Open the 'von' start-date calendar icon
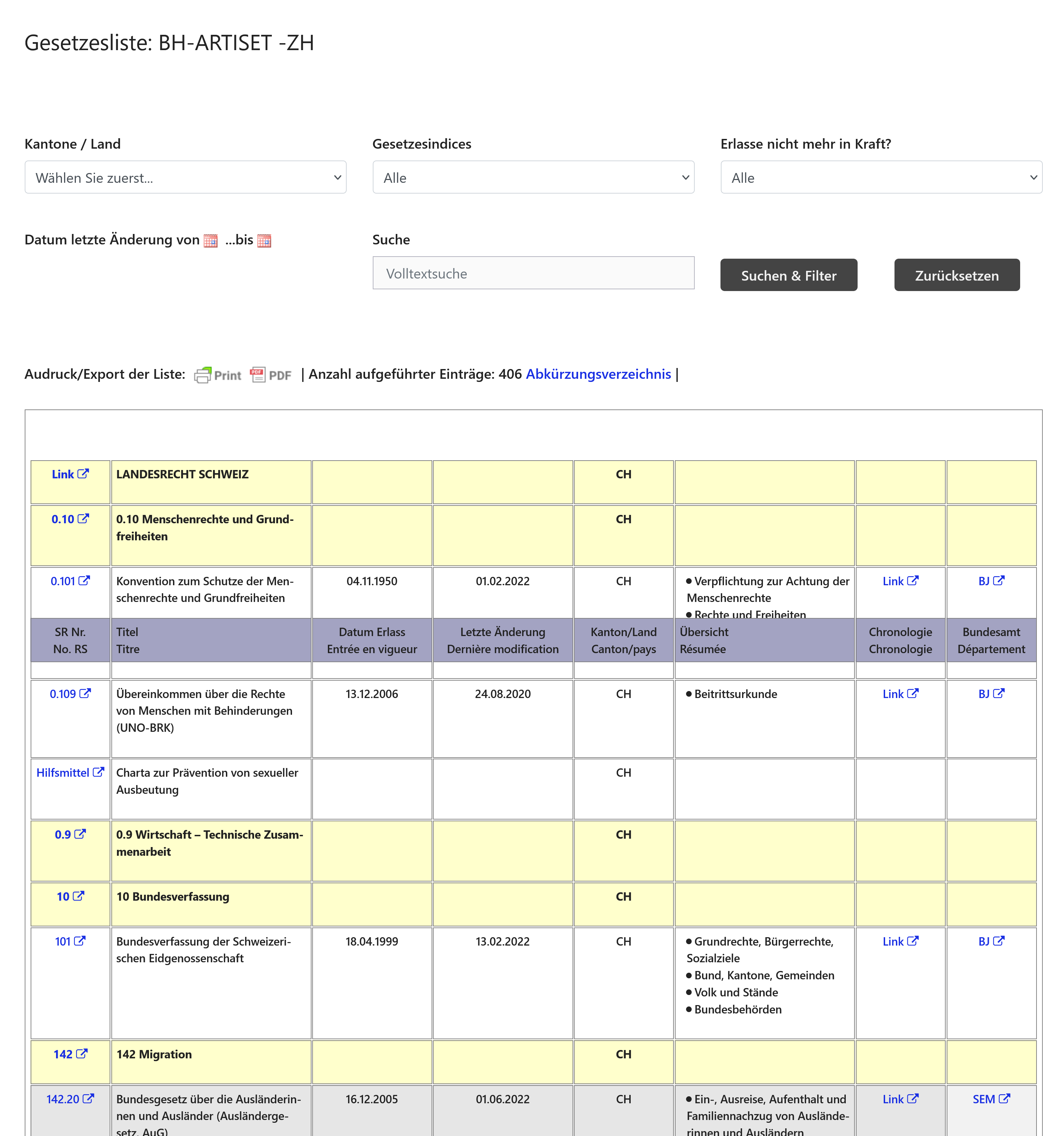Screen dimensions: 1064x1136 click(x=210, y=241)
